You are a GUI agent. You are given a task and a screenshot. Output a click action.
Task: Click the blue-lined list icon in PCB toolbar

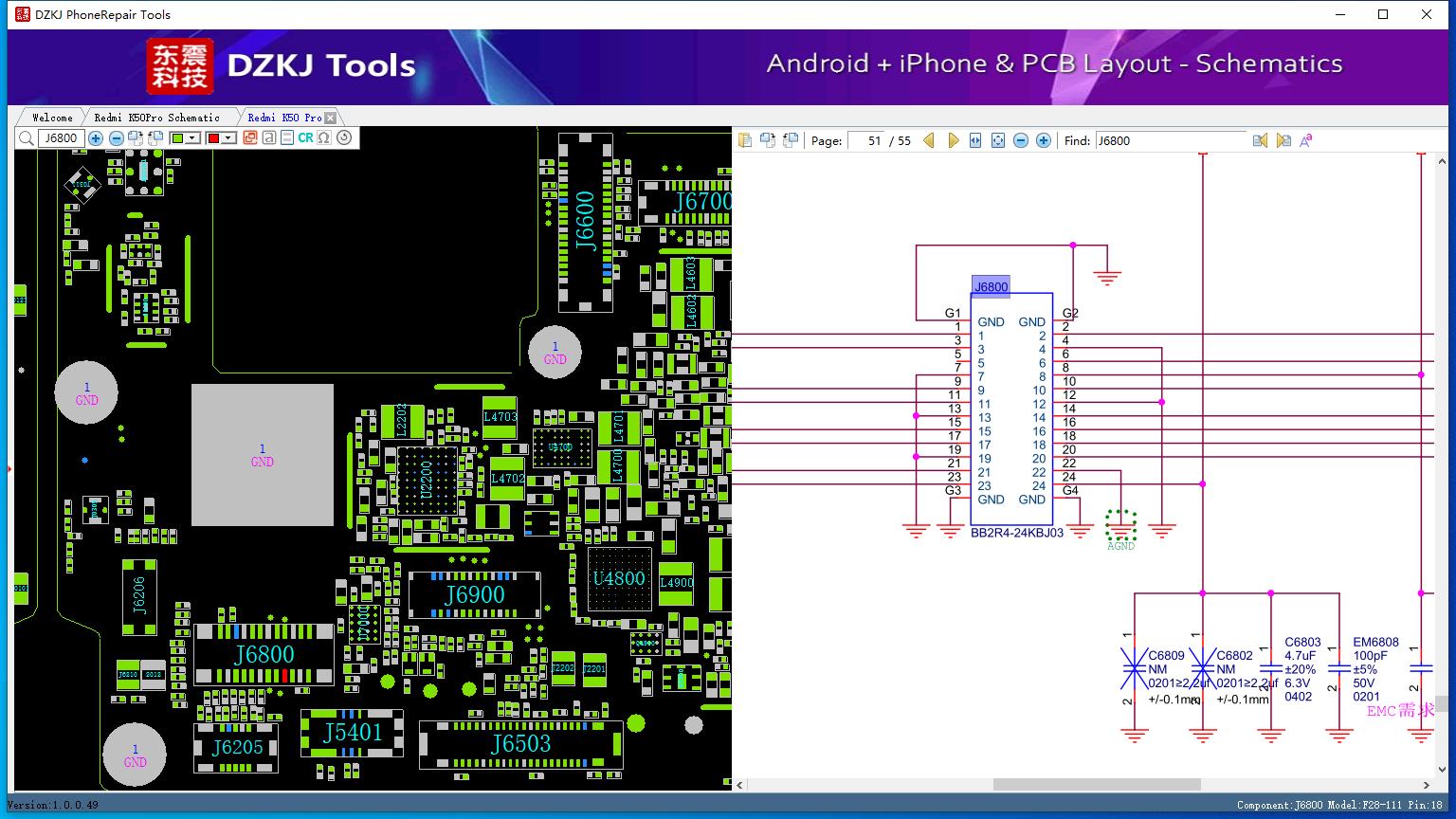287,138
